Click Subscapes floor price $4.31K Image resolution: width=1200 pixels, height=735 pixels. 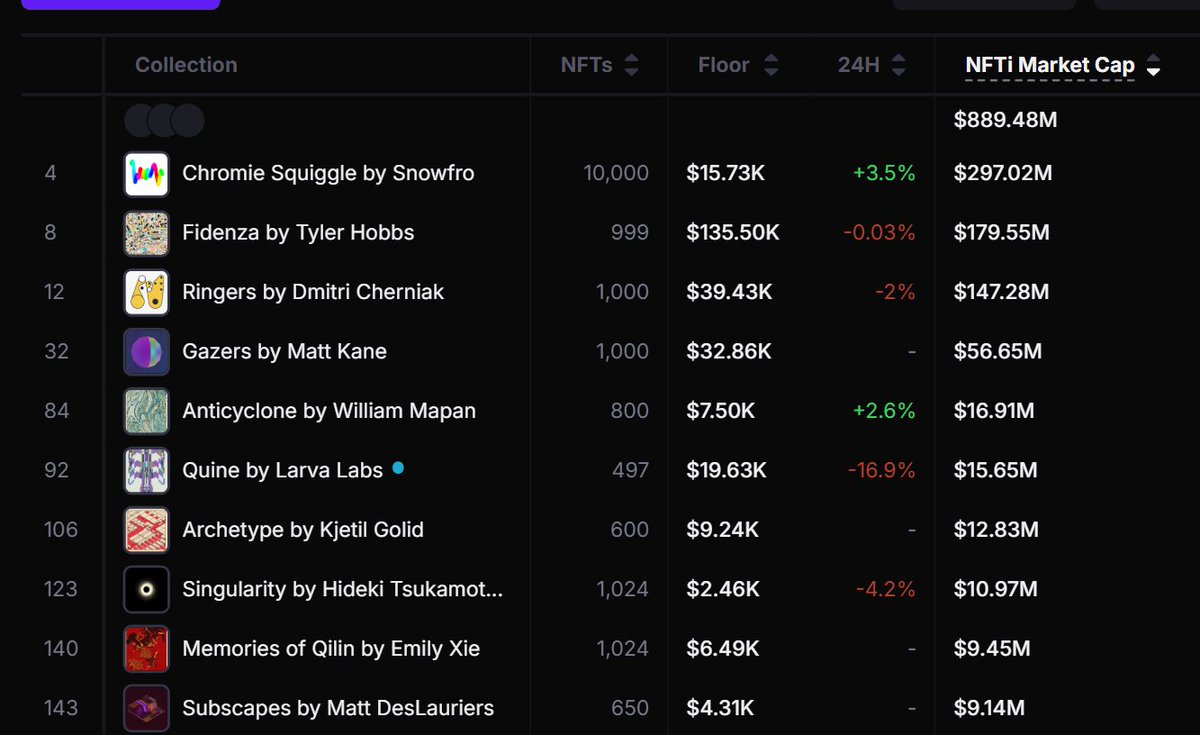[719, 708]
